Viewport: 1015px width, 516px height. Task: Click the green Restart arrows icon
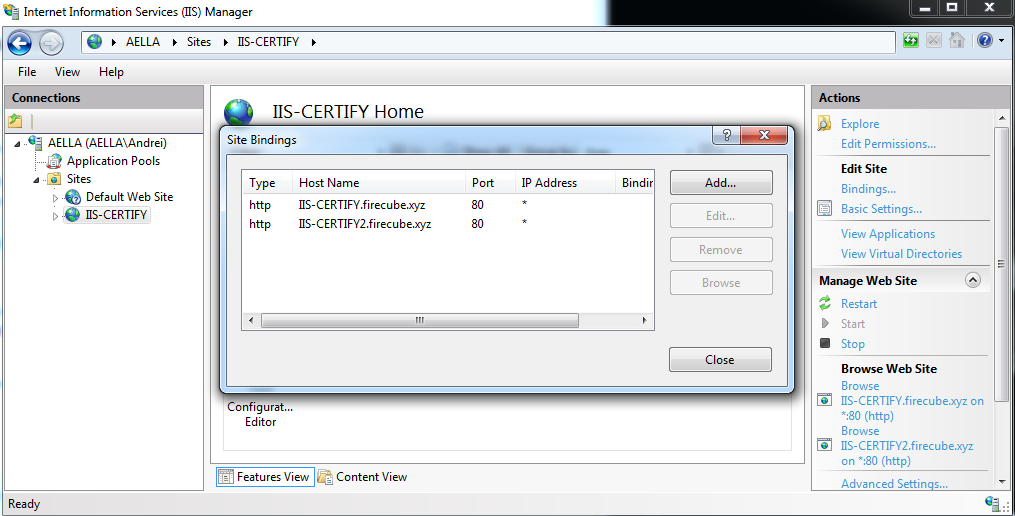(x=825, y=303)
